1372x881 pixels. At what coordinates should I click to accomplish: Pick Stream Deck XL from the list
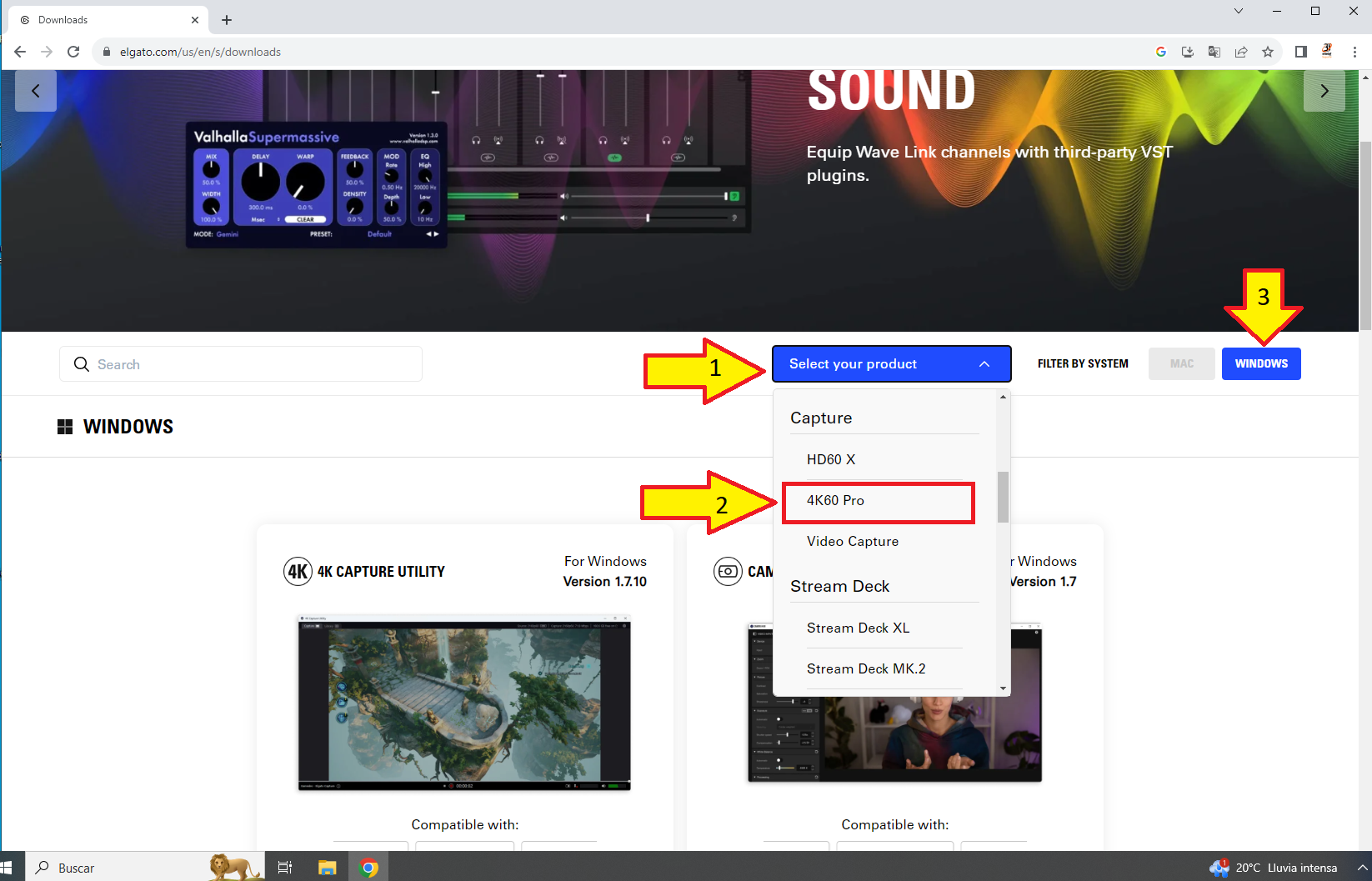click(858, 628)
